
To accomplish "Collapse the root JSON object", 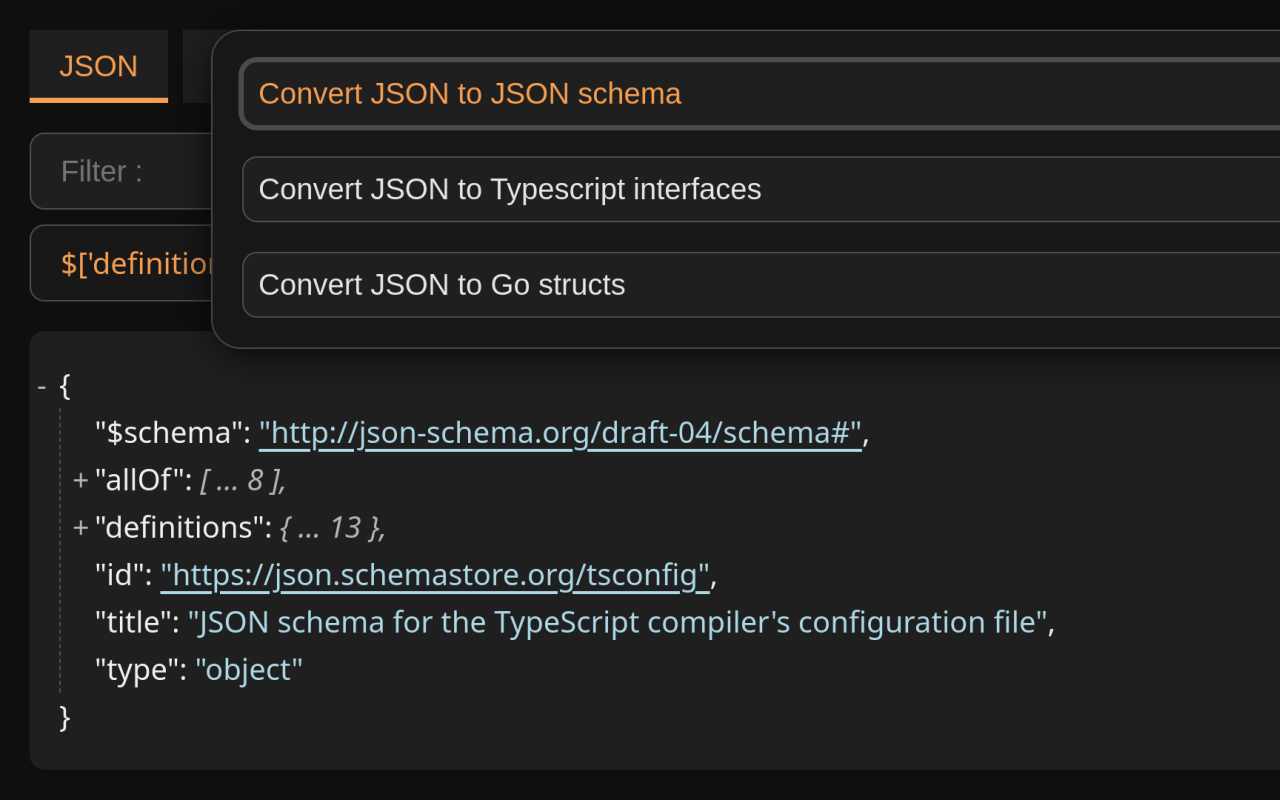I will [x=41, y=385].
